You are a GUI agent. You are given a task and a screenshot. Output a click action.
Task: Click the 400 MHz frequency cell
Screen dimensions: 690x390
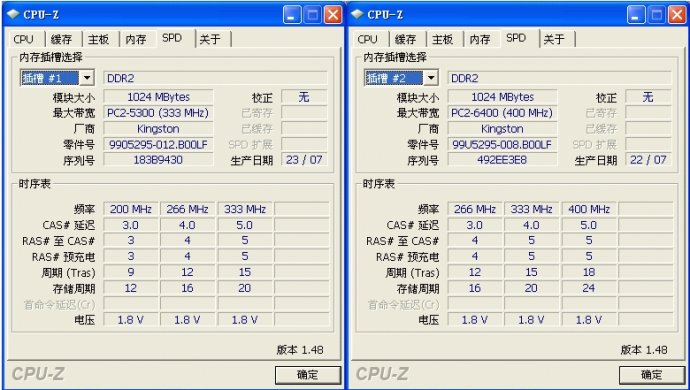click(x=589, y=209)
